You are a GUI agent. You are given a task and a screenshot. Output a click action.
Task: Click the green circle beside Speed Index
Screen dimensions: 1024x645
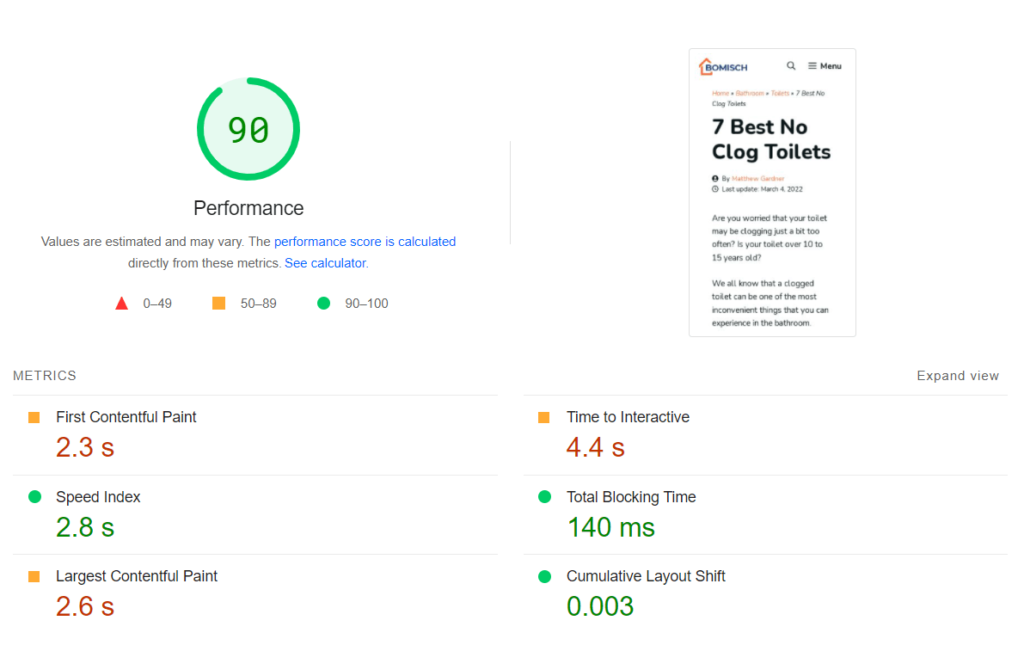click(34, 497)
